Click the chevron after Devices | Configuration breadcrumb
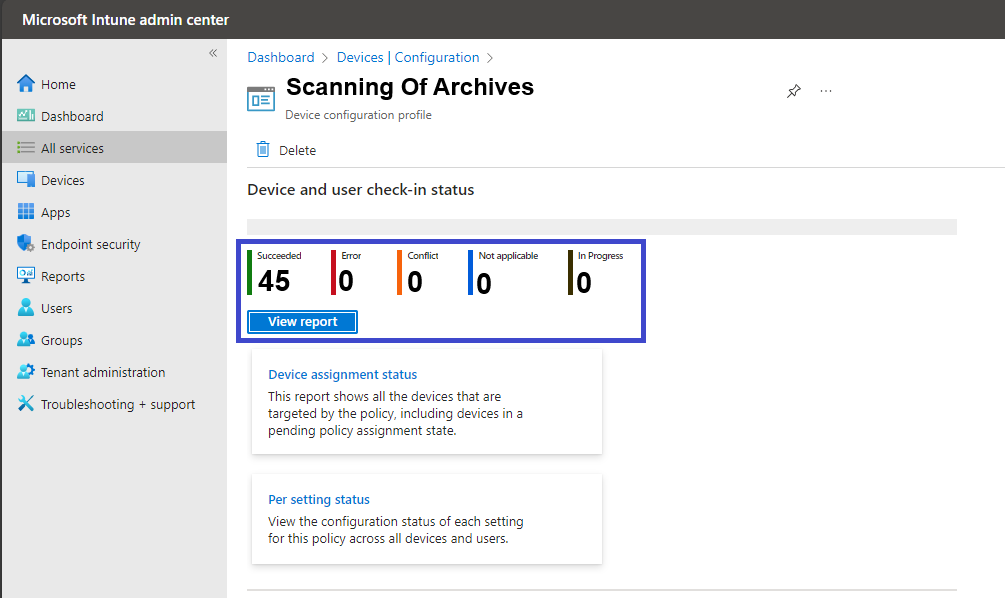Screen dimensions: 1005x598 point(490,58)
